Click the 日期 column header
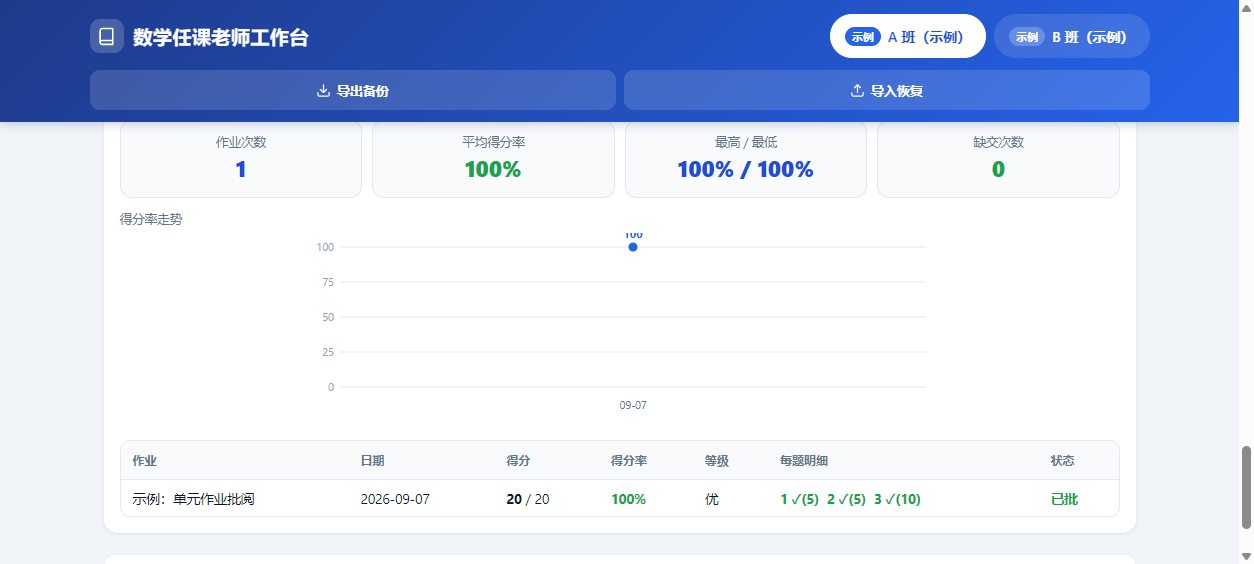Image resolution: width=1254 pixels, height=564 pixels. 372,461
